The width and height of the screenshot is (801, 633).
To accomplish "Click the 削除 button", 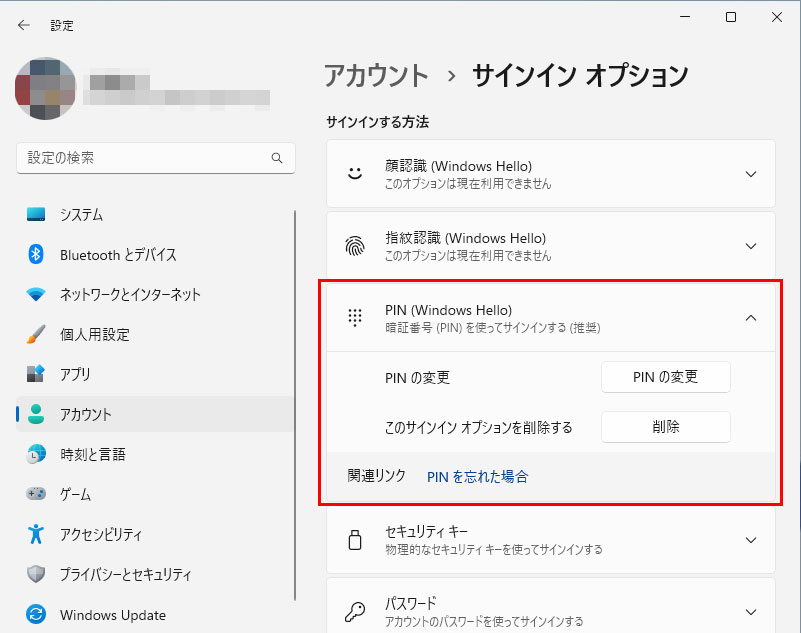I will pos(665,427).
